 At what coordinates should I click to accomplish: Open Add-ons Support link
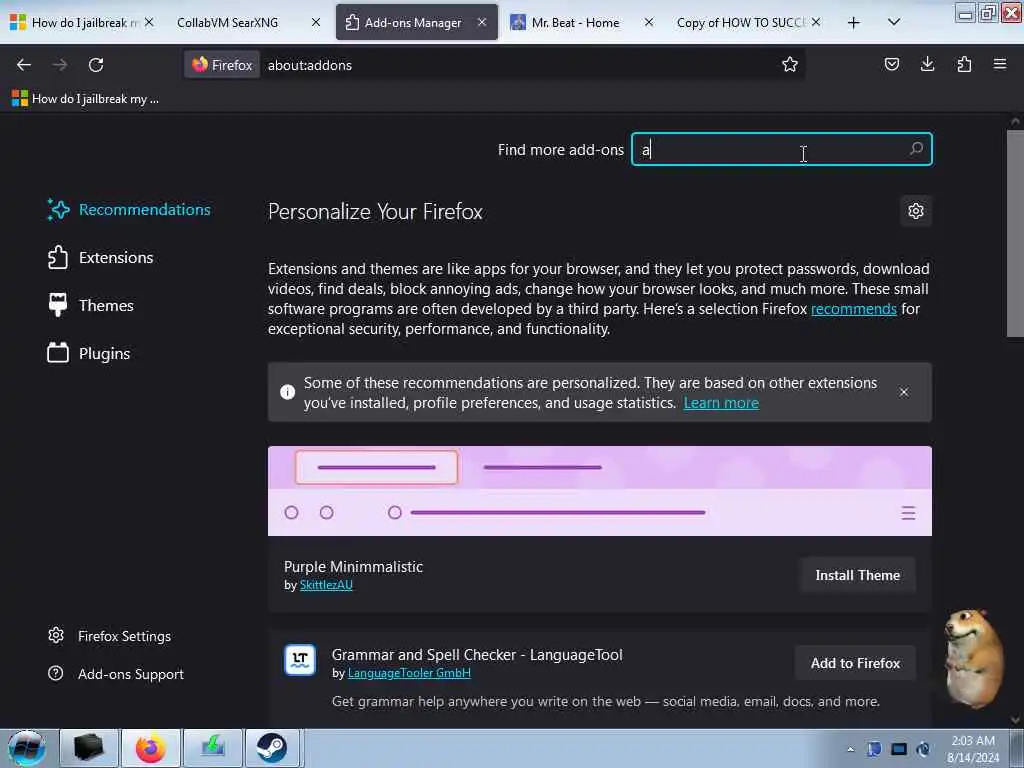(x=116, y=673)
